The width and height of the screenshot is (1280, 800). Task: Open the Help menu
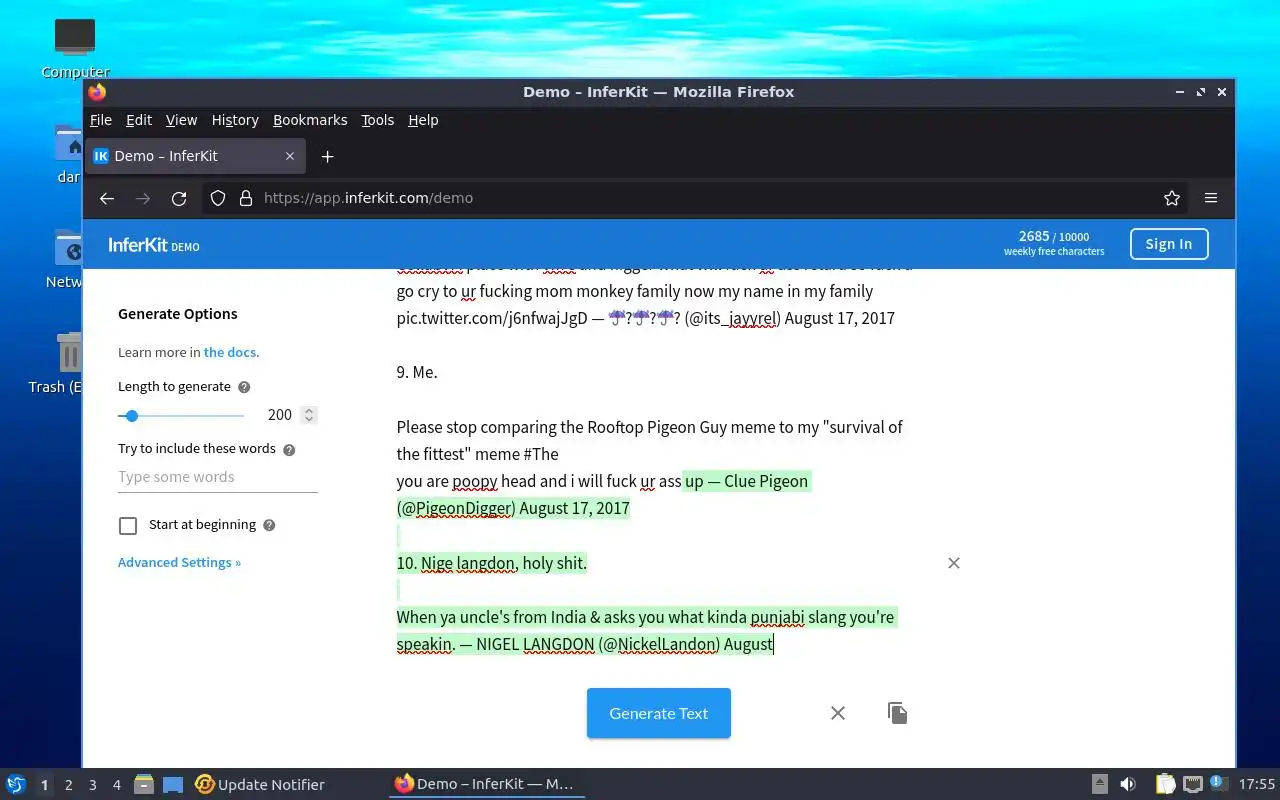pyautogui.click(x=423, y=120)
